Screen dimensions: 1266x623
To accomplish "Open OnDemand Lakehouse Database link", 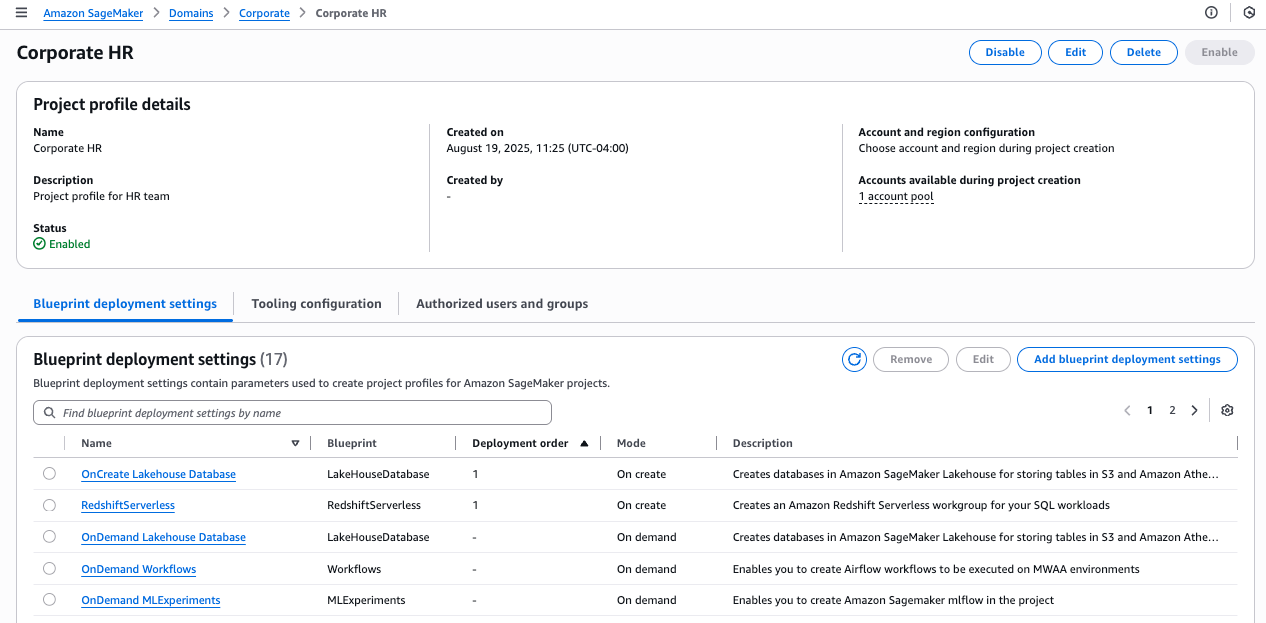I will pos(163,537).
